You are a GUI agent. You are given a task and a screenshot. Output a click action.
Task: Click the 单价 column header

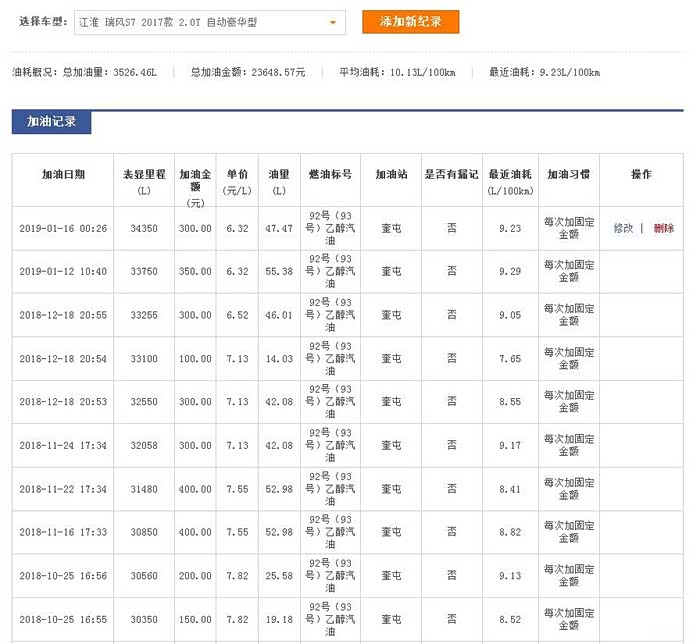click(237, 180)
